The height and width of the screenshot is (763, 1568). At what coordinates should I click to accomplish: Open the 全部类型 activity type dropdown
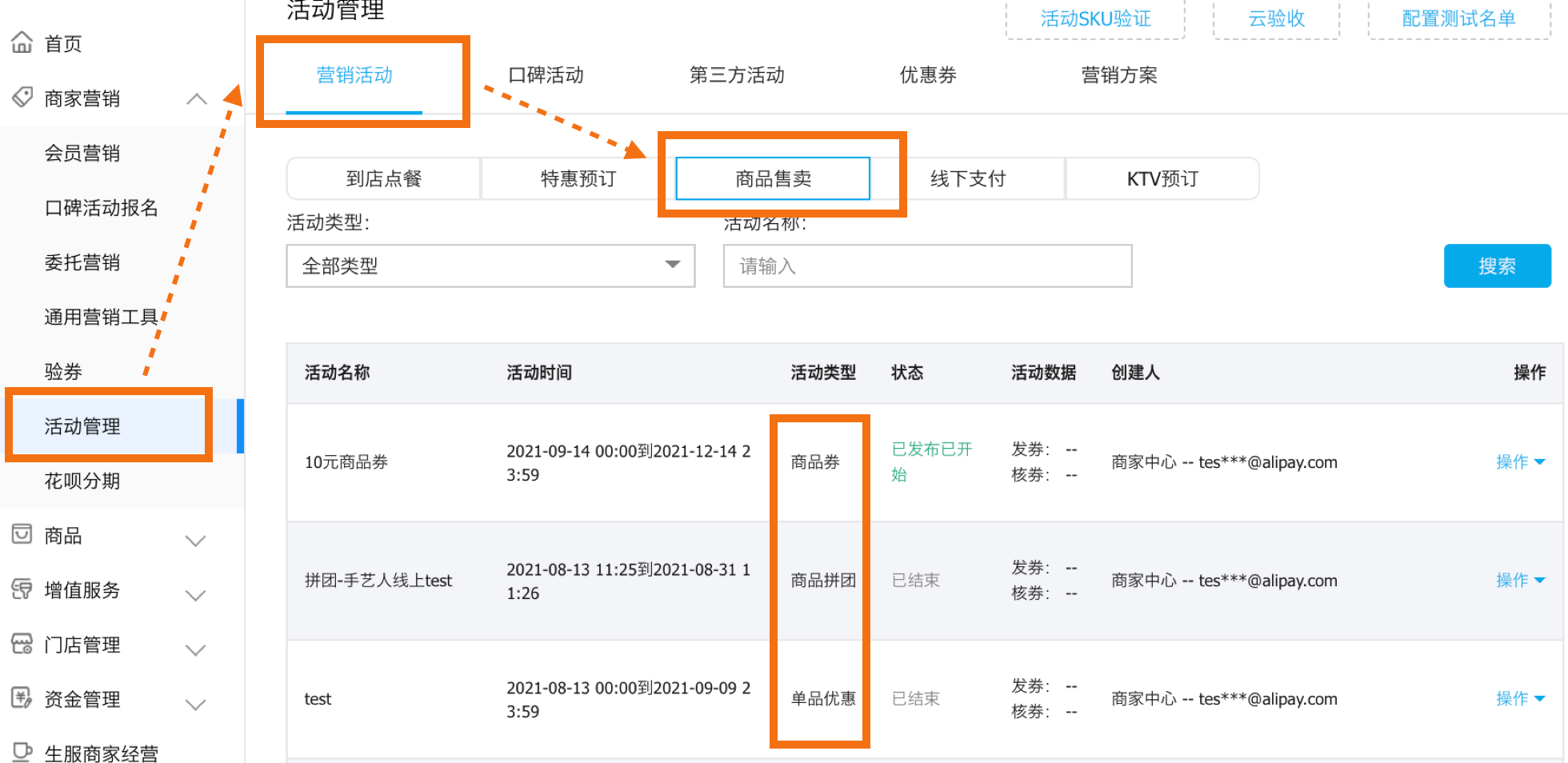tap(490, 266)
